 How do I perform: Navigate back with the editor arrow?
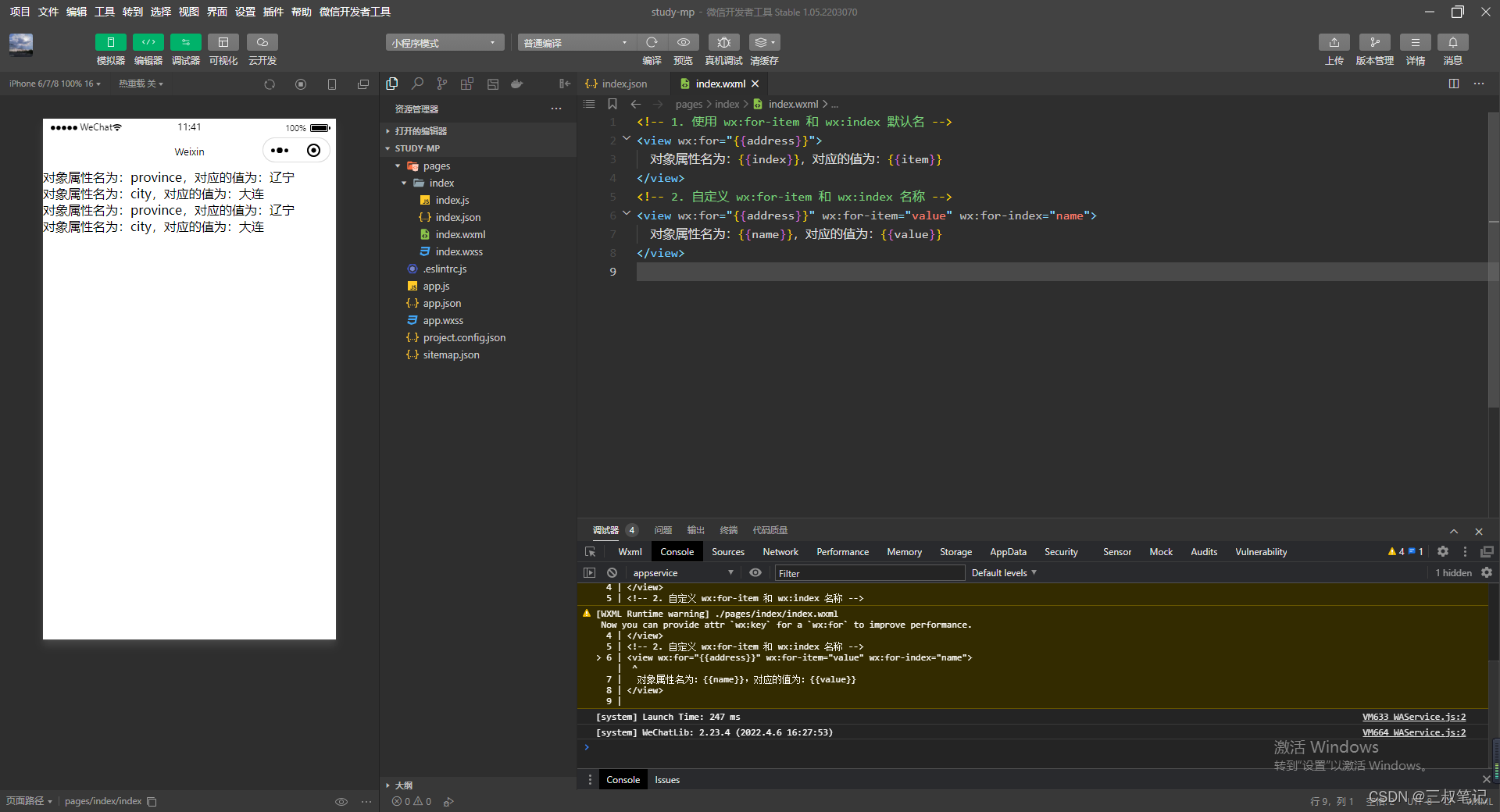point(636,104)
